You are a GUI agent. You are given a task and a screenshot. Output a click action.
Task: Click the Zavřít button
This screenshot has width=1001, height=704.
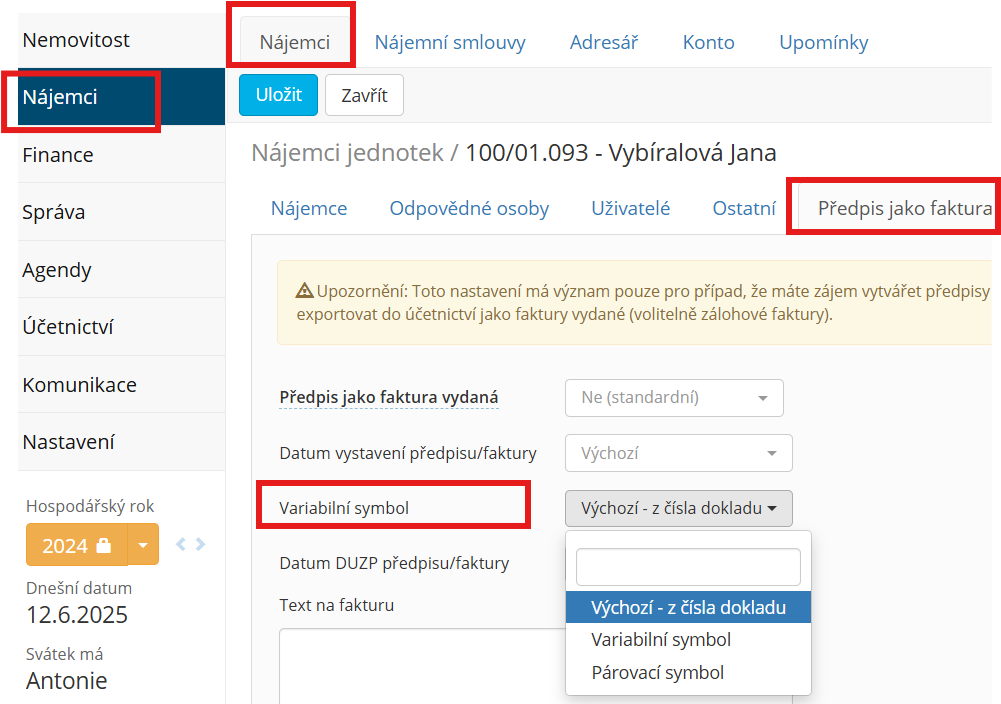coord(365,95)
